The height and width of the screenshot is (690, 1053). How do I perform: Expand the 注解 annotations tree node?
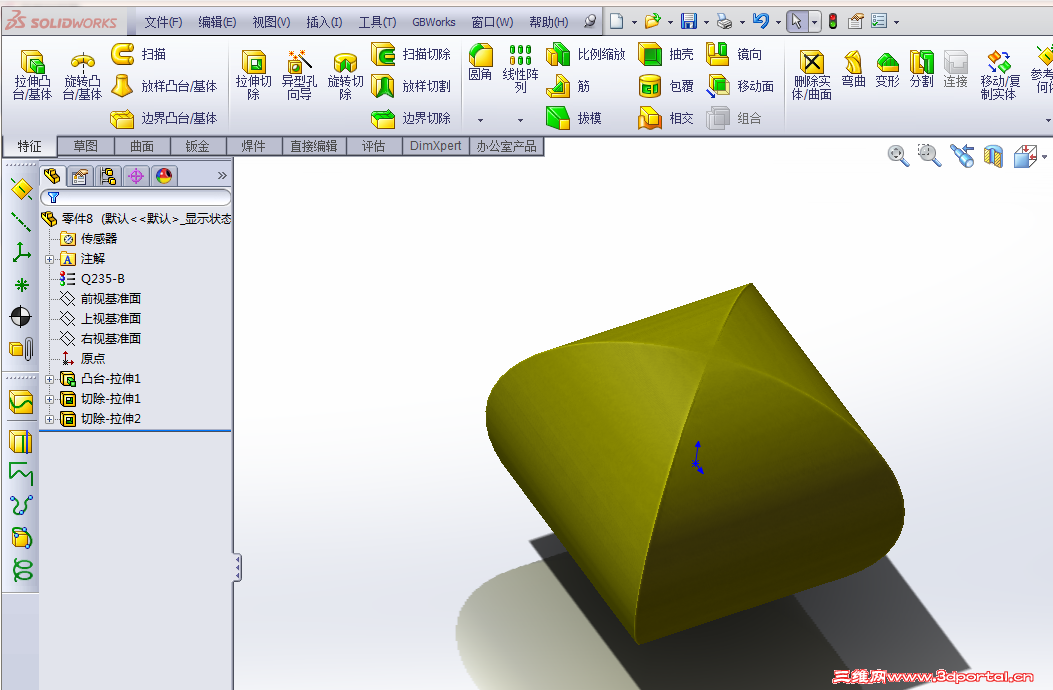pyautogui.click(x=49, y=259)
